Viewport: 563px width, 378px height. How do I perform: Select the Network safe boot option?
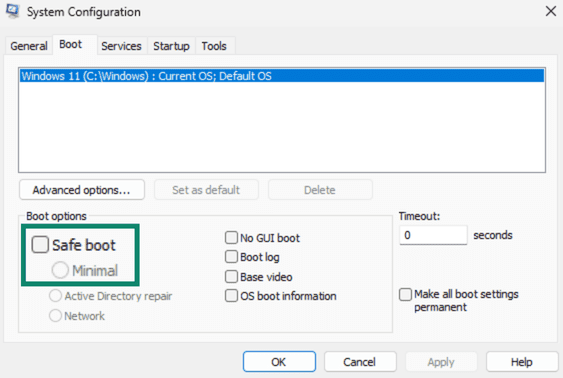pos(55,316)
